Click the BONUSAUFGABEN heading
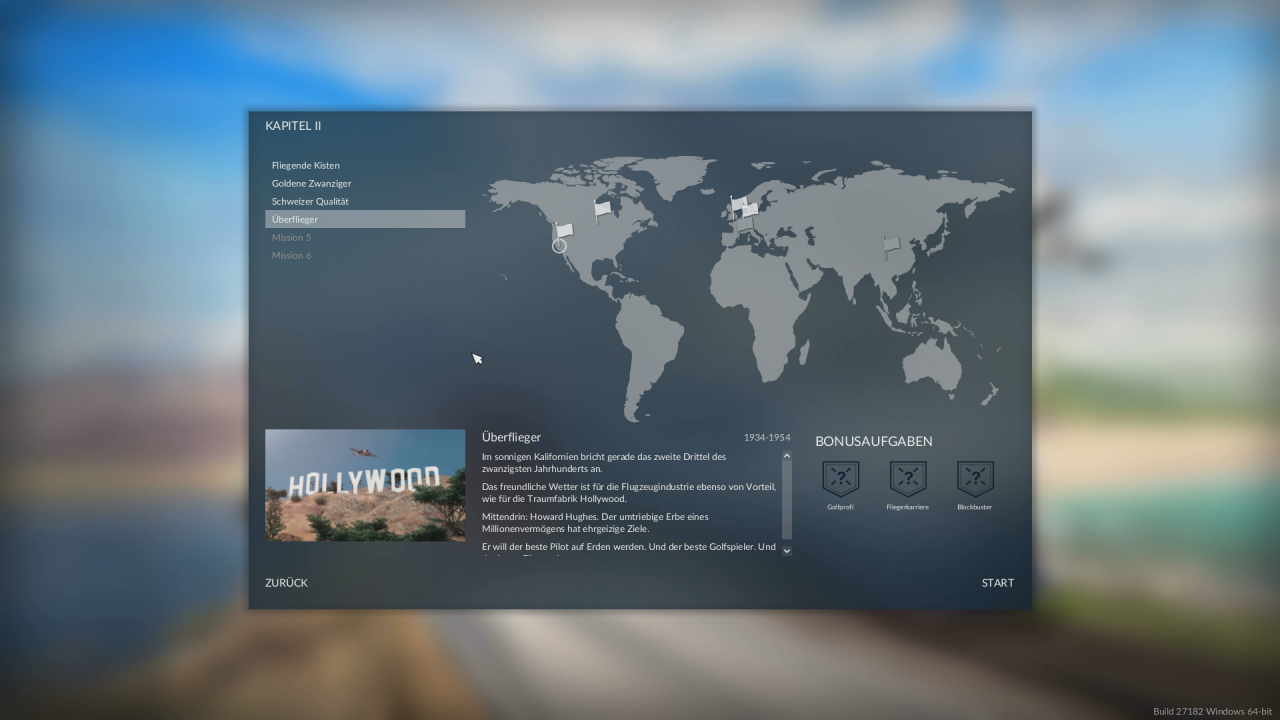1280x720 pixels. point(874,441)
